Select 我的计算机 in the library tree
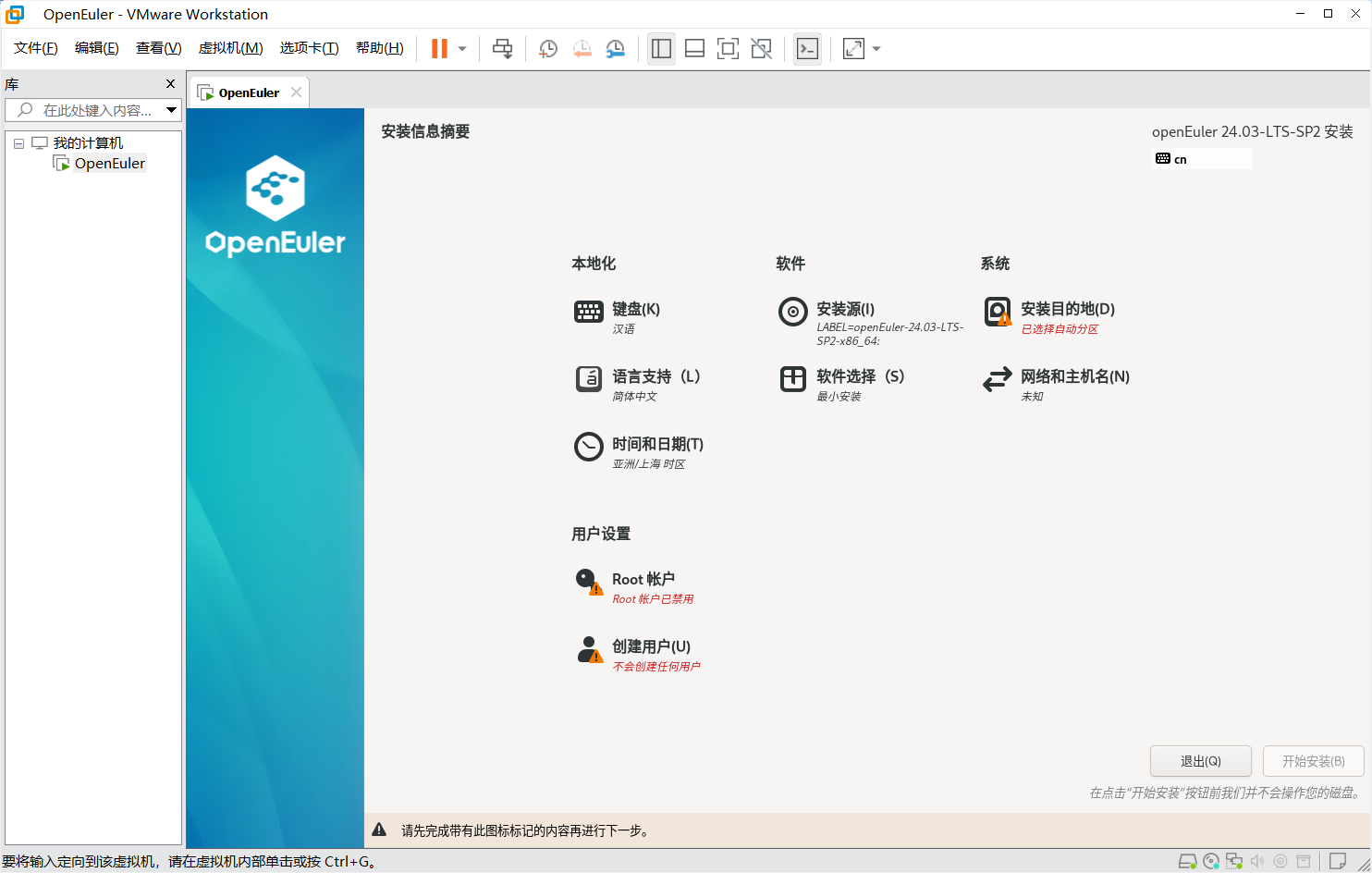Viewport: 1372px width, 873px height. (88, 143)
